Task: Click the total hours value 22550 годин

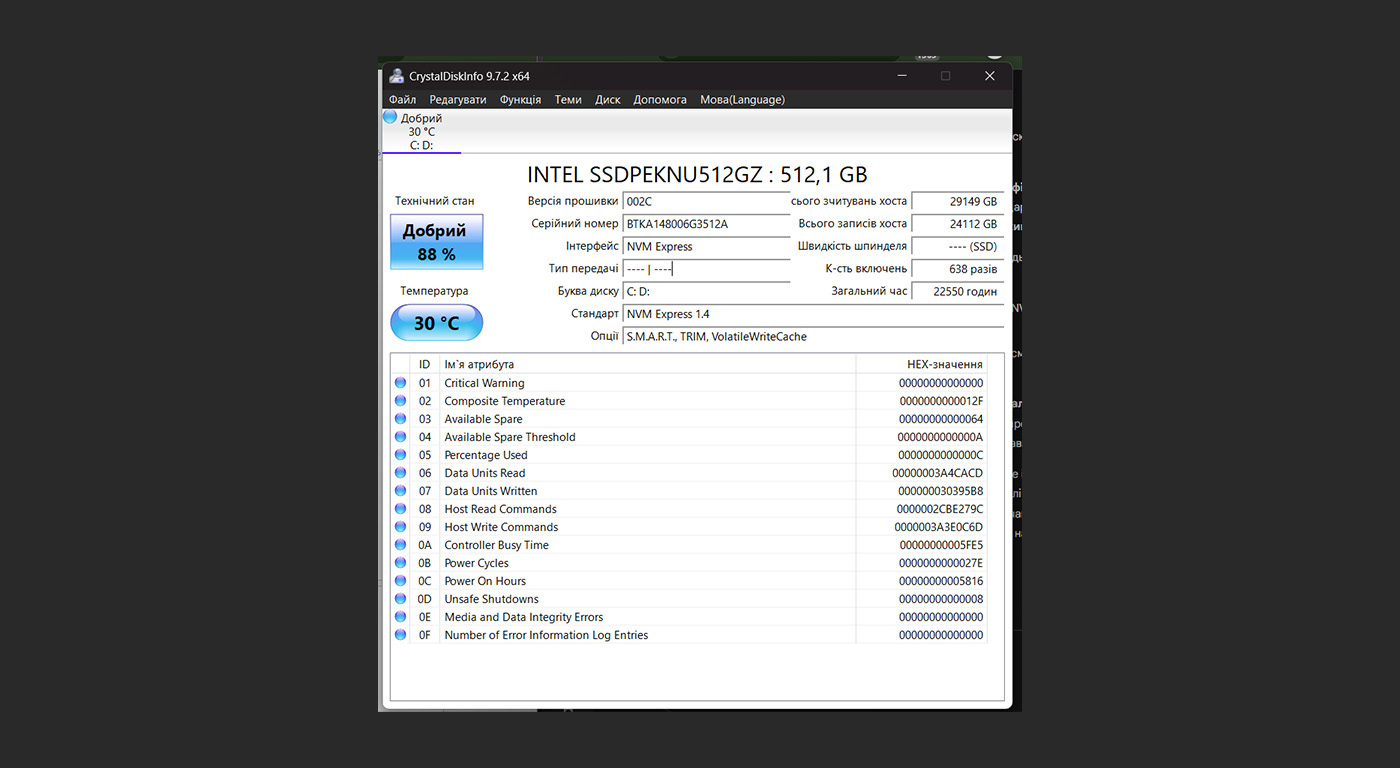Action: click(958, 291)
